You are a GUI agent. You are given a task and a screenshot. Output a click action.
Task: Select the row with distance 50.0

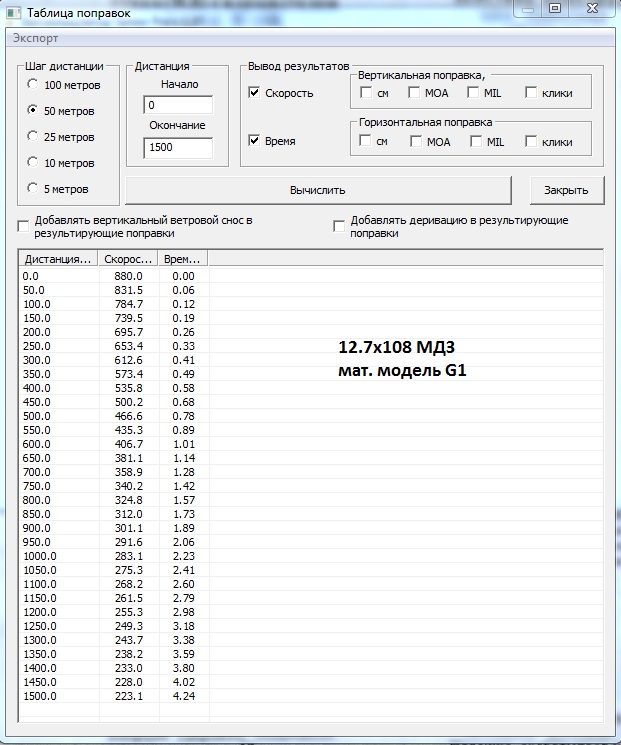click(x=311, y=290)
